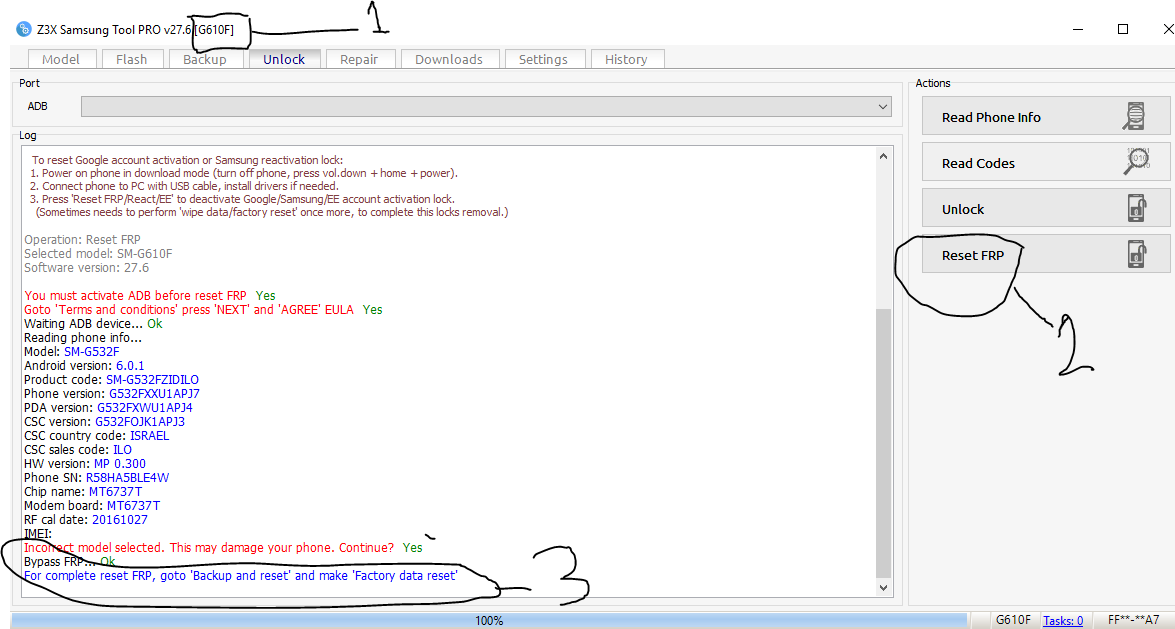This screenshot has width=1175, height=629.
Task: Click the 100% progress bar
Action: pos(489,621)
